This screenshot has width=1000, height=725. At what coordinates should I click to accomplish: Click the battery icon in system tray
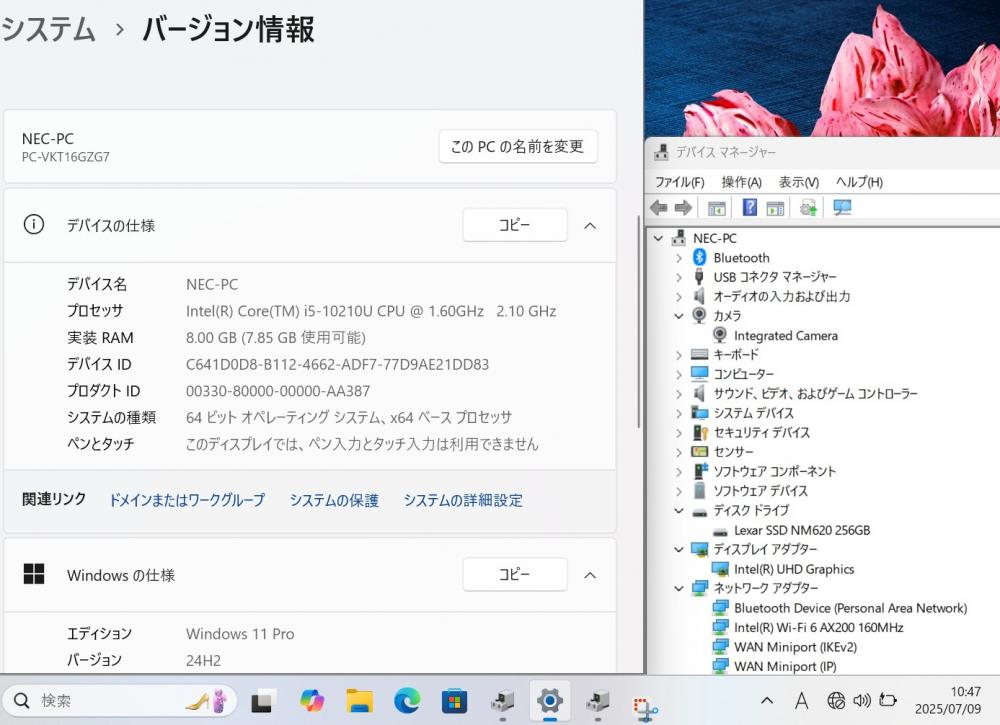click(x=888, y=700)
